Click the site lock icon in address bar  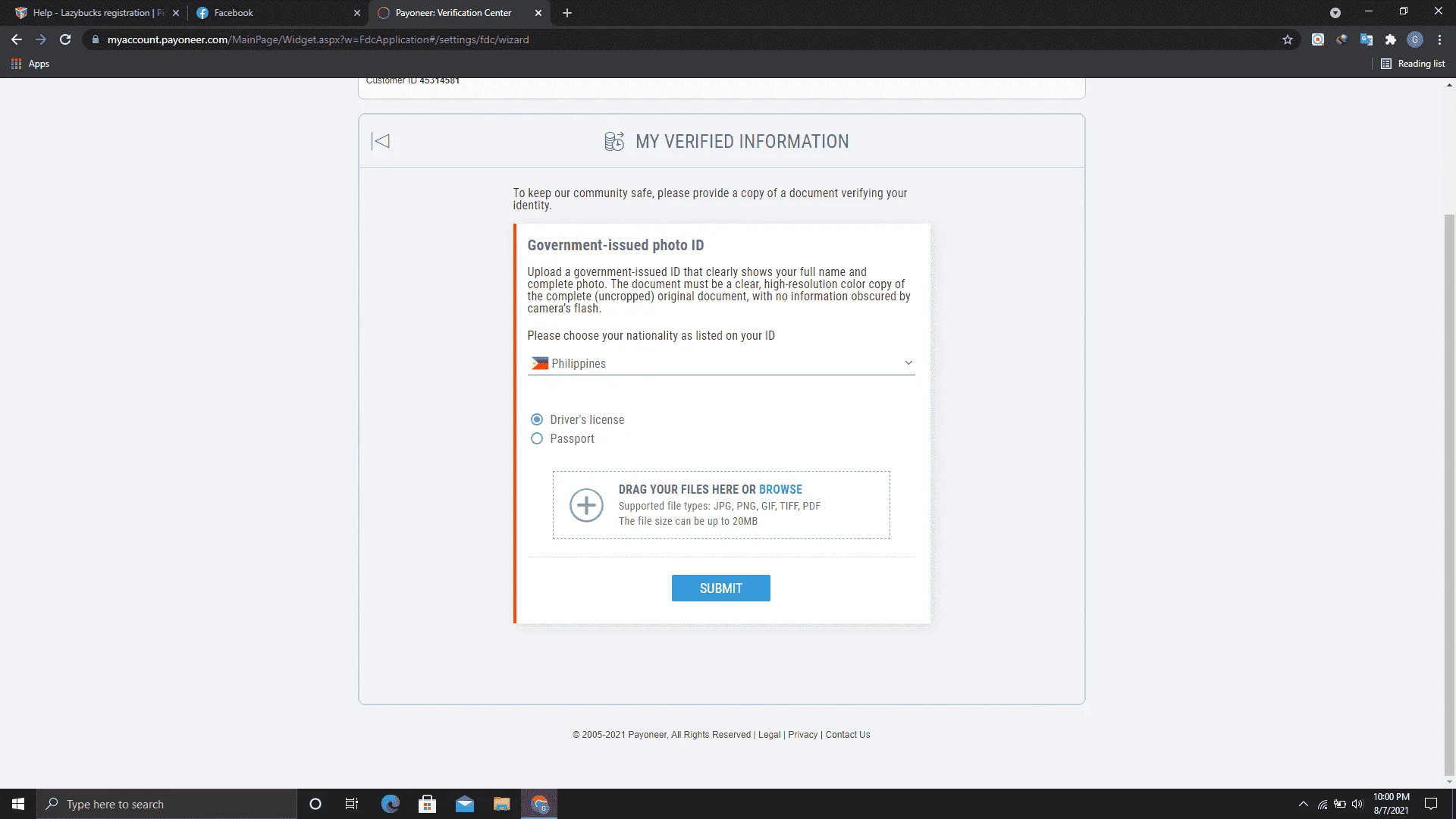(95, 39)
